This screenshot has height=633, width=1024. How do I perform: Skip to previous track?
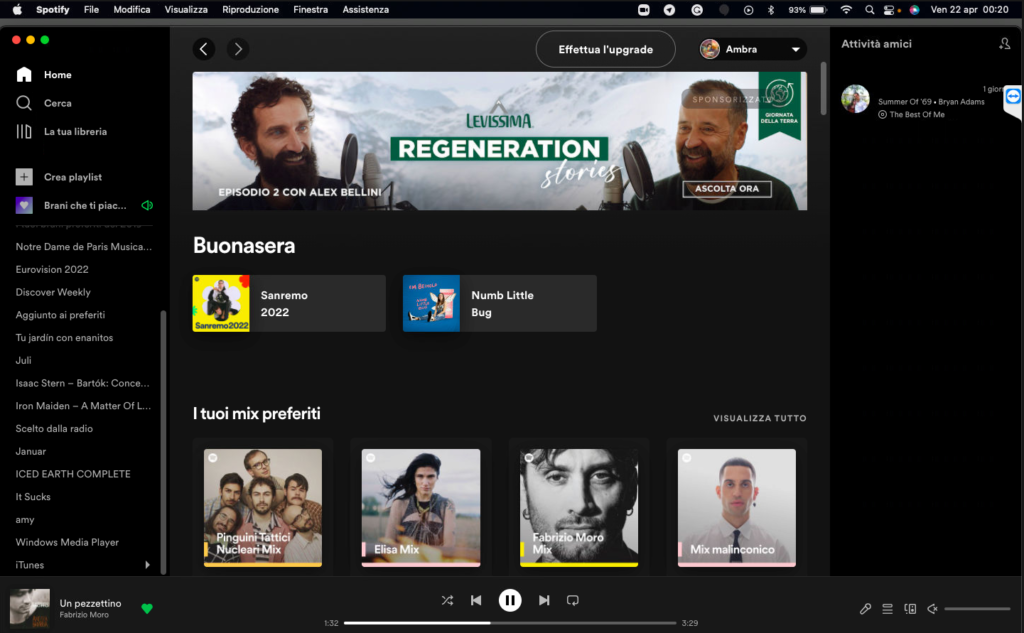(476, 600)
